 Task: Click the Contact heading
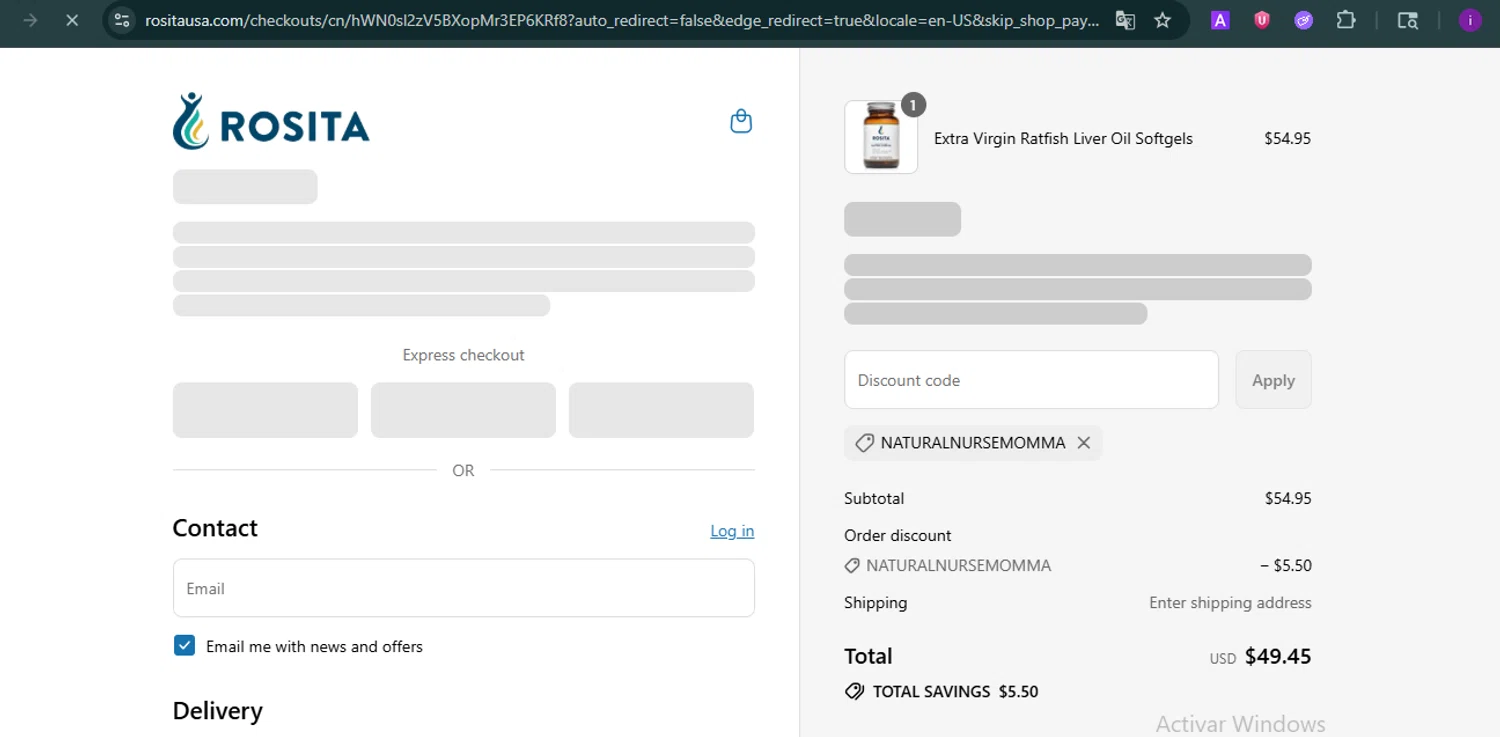(x=215, y=528)
